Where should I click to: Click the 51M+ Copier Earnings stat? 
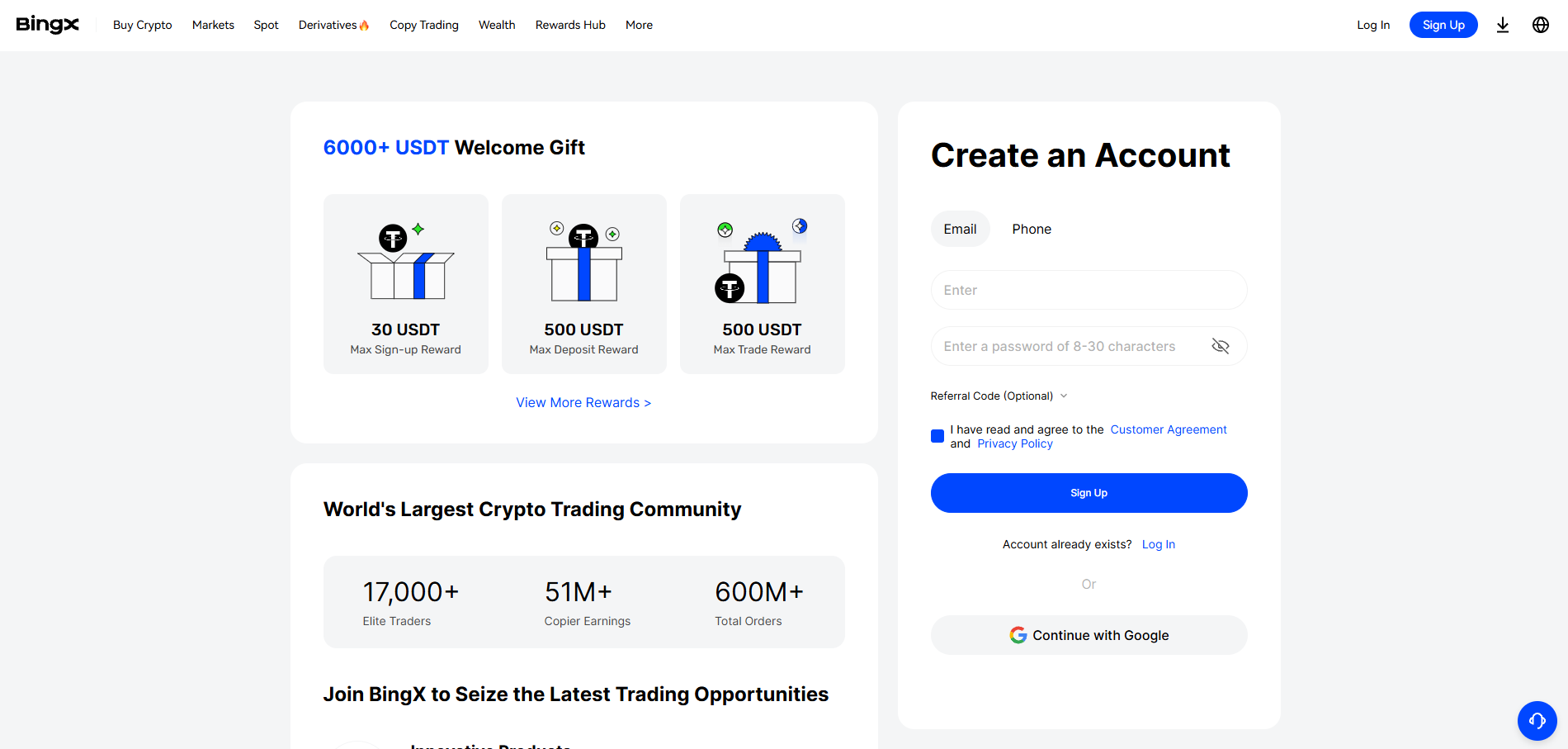587,603
